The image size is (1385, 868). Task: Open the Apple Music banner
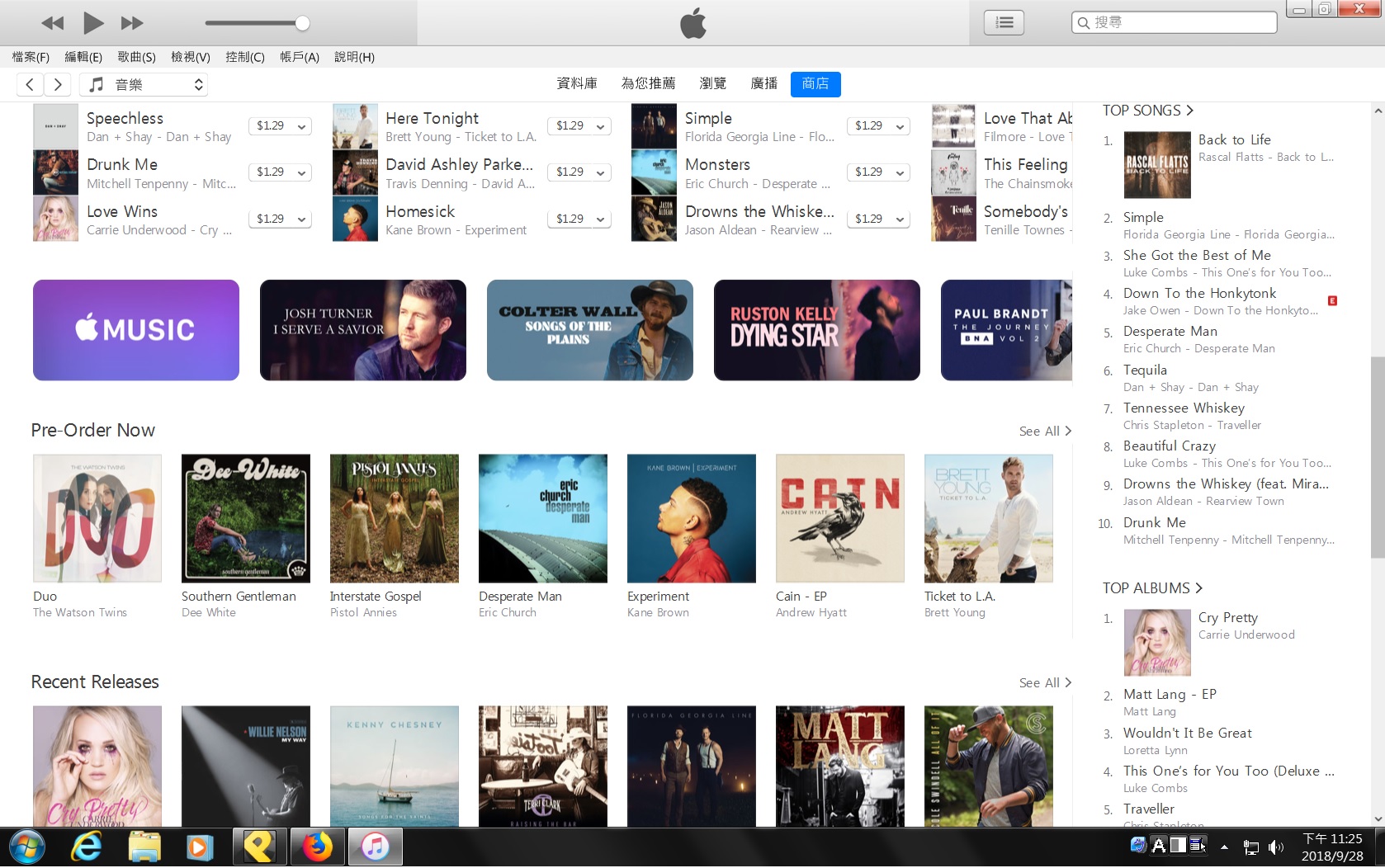tap(136, 330)
